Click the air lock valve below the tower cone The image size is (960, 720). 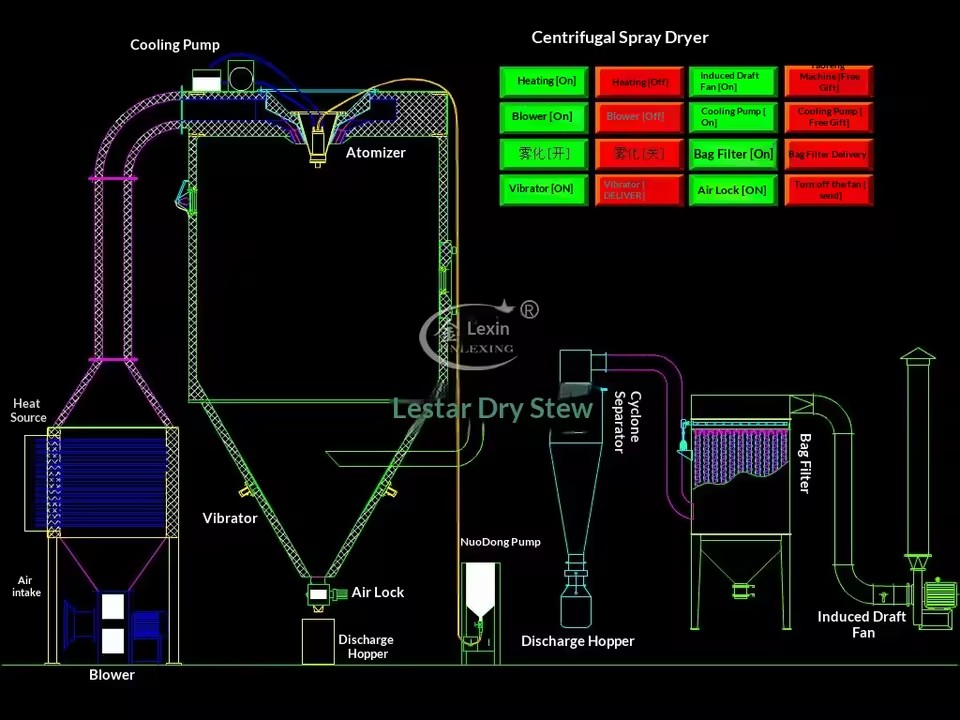(x=318, y=594)
